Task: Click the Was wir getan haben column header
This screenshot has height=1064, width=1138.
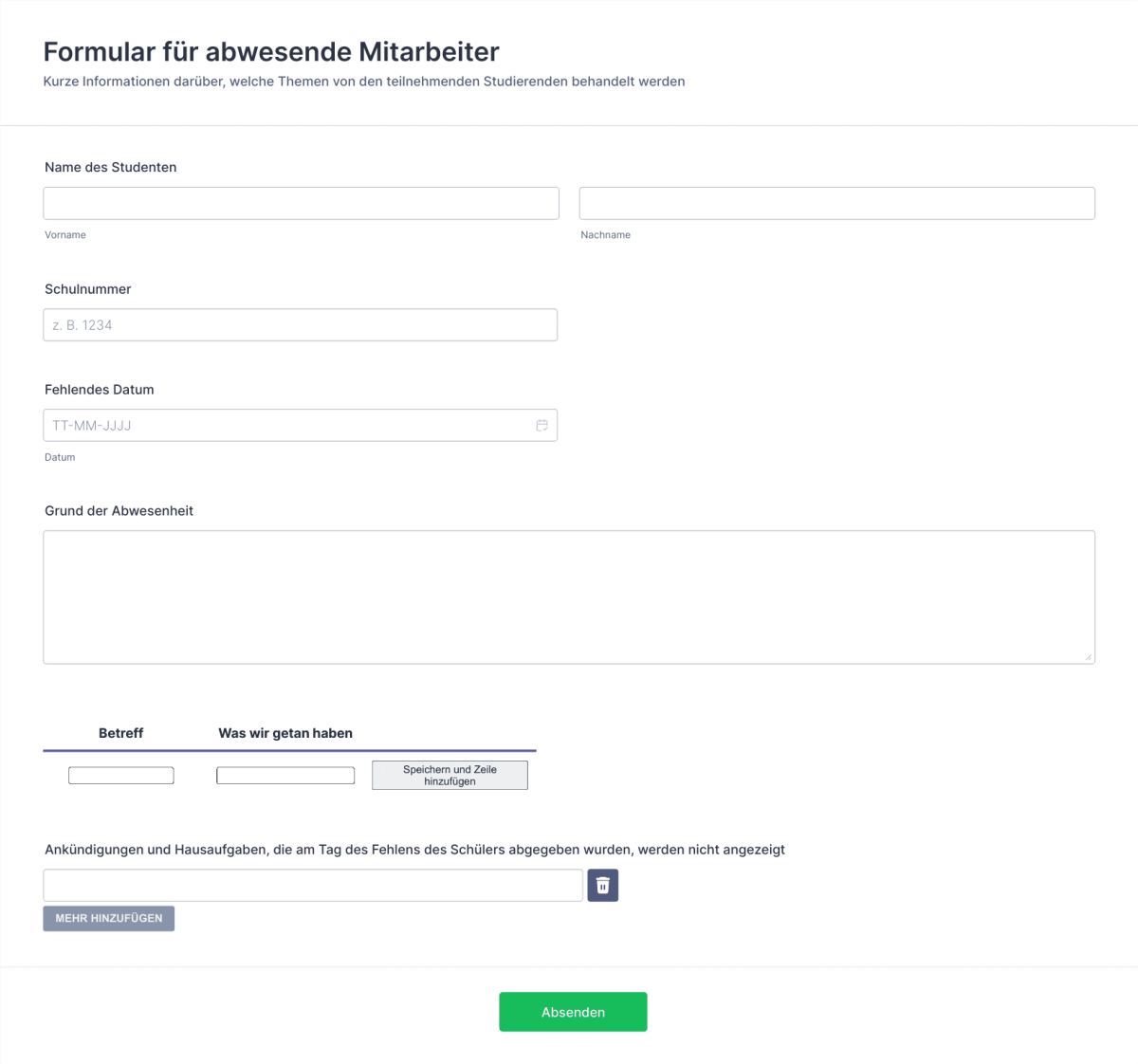Action: tap(285, 733)
